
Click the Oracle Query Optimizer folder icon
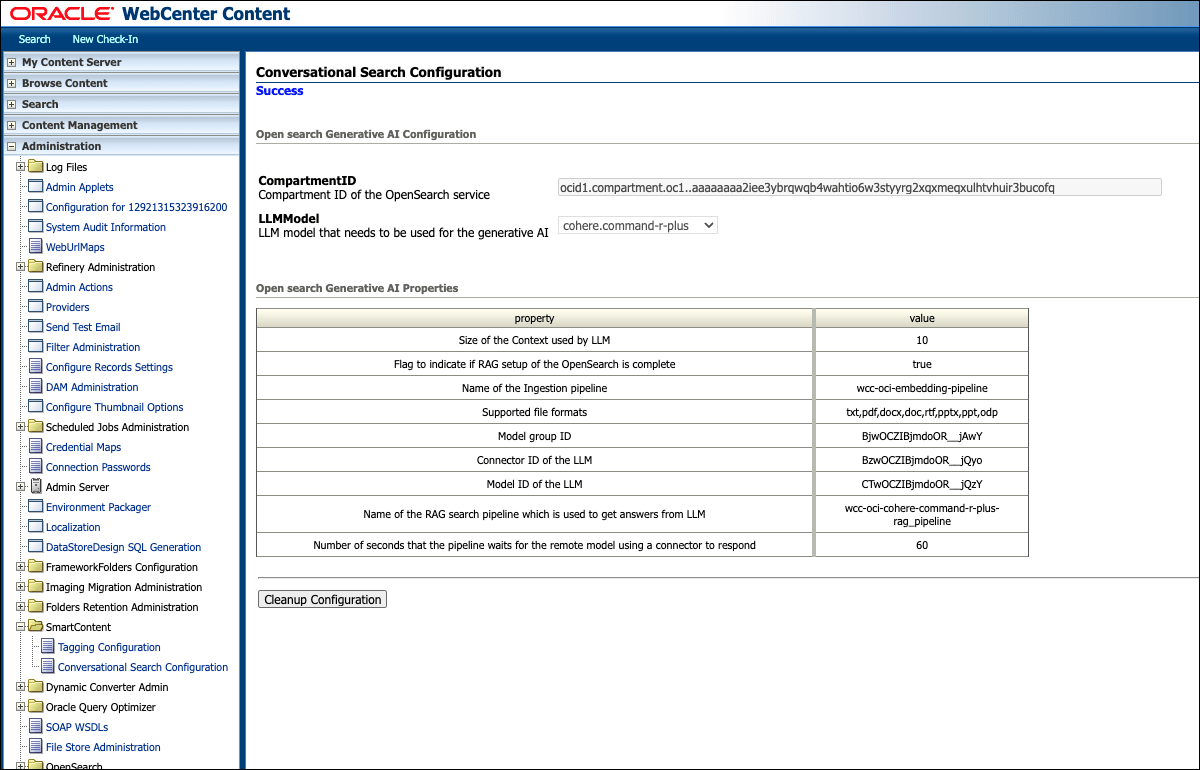click(x=35, y=707)
